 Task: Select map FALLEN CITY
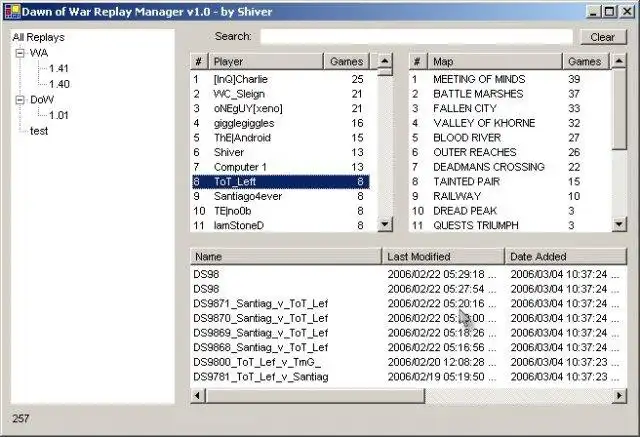tap(510, 109)
